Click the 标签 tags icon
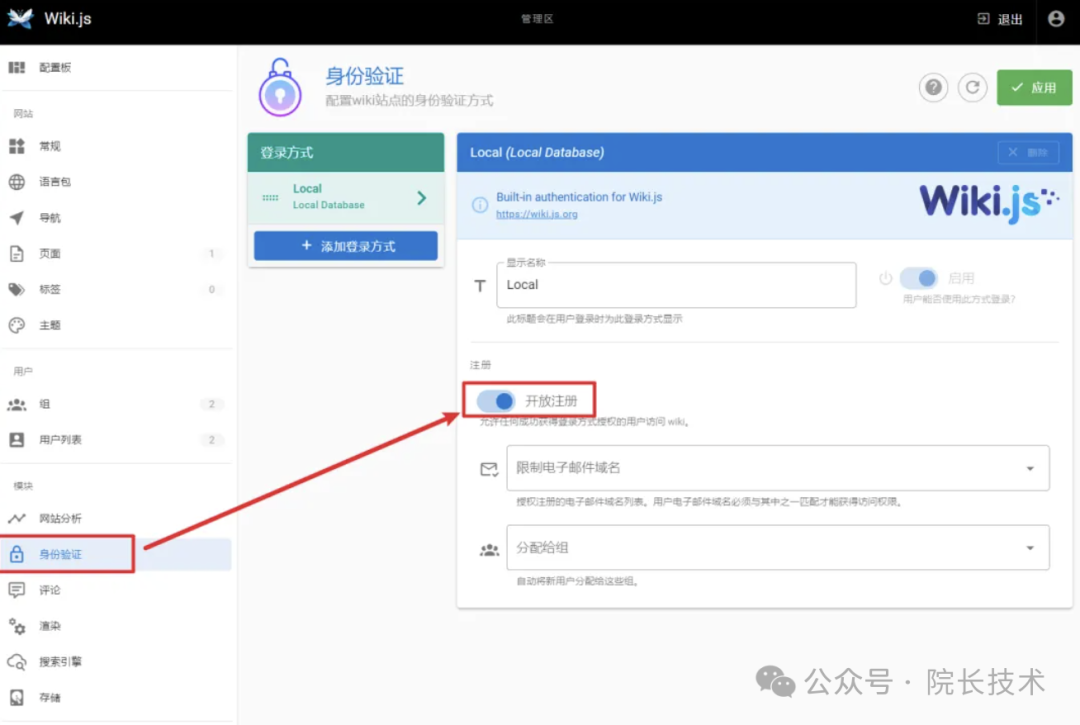 tap(17, 289)
